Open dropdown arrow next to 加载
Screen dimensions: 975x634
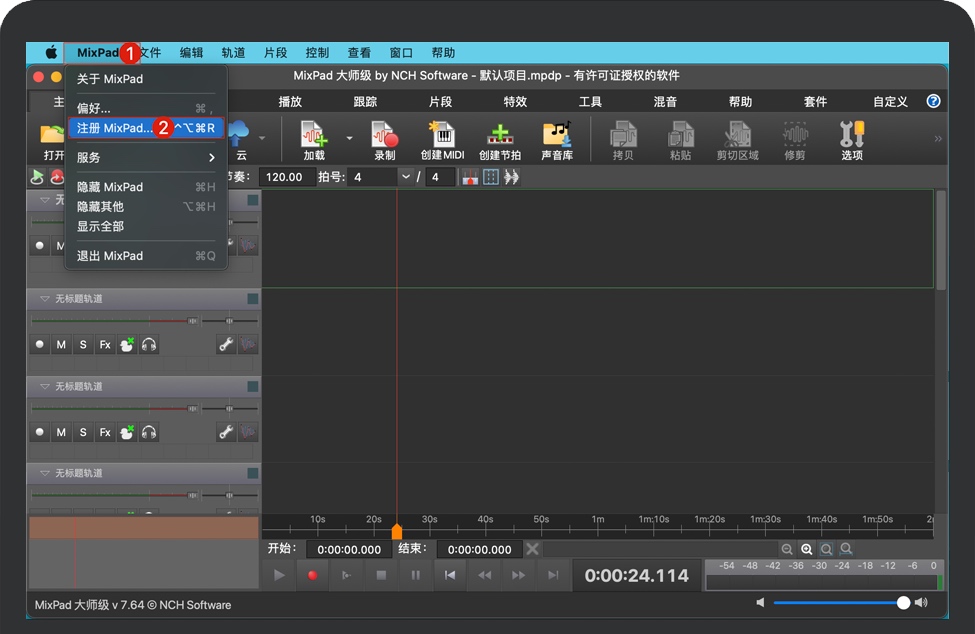coord(349,138)
